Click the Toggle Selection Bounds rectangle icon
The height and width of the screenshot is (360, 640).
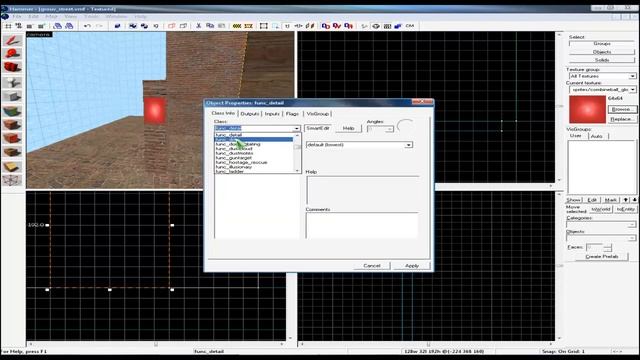pyautogui.click(x=264, y=26)
